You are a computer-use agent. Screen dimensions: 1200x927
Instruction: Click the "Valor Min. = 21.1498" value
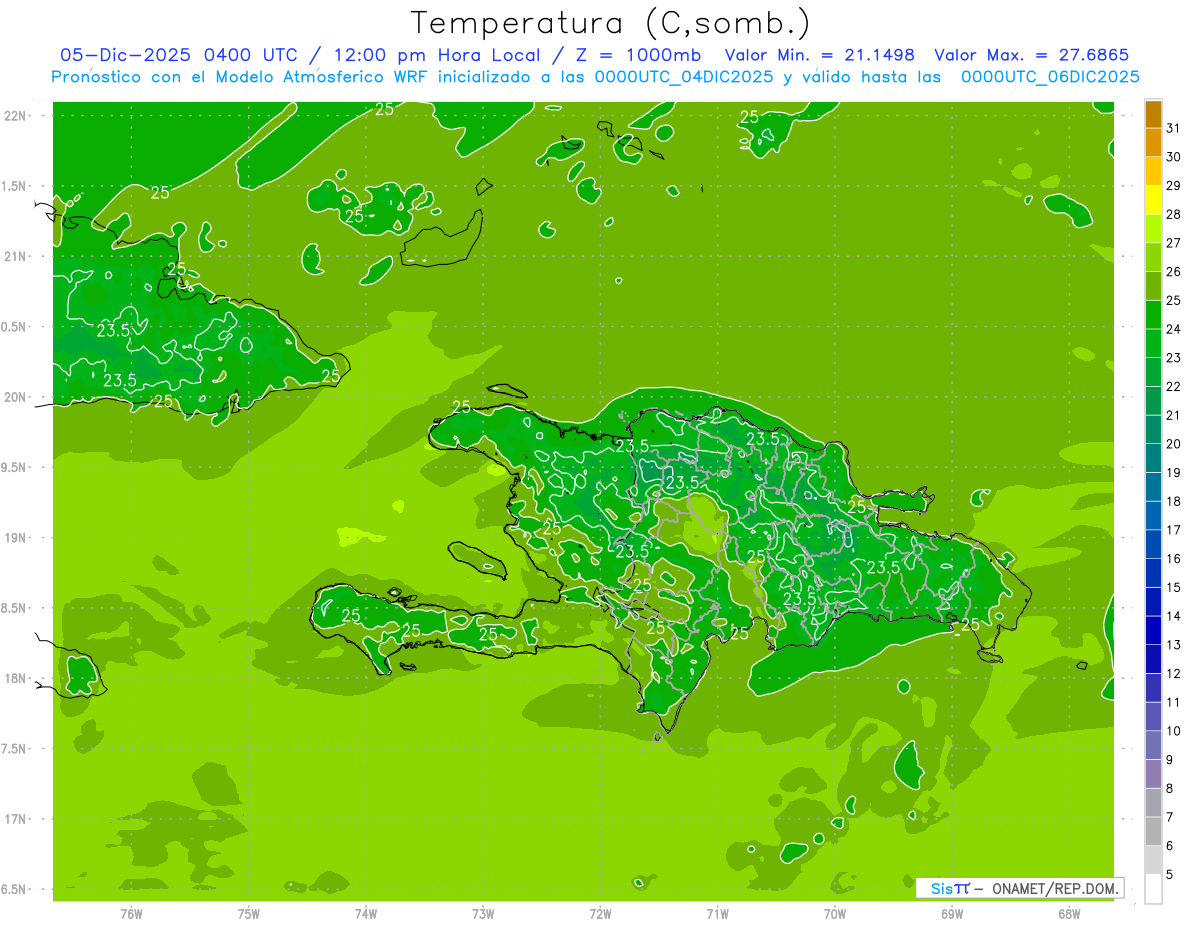(820, 55)
